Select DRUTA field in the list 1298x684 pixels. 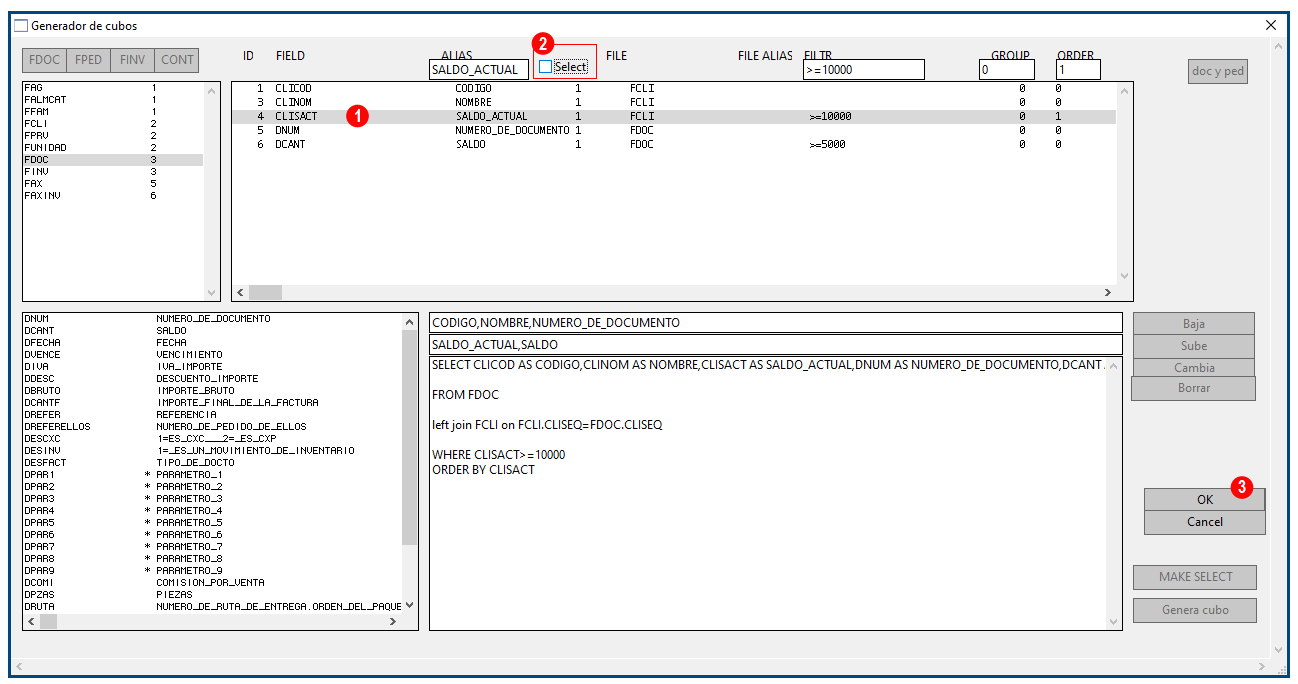(212, 607)
